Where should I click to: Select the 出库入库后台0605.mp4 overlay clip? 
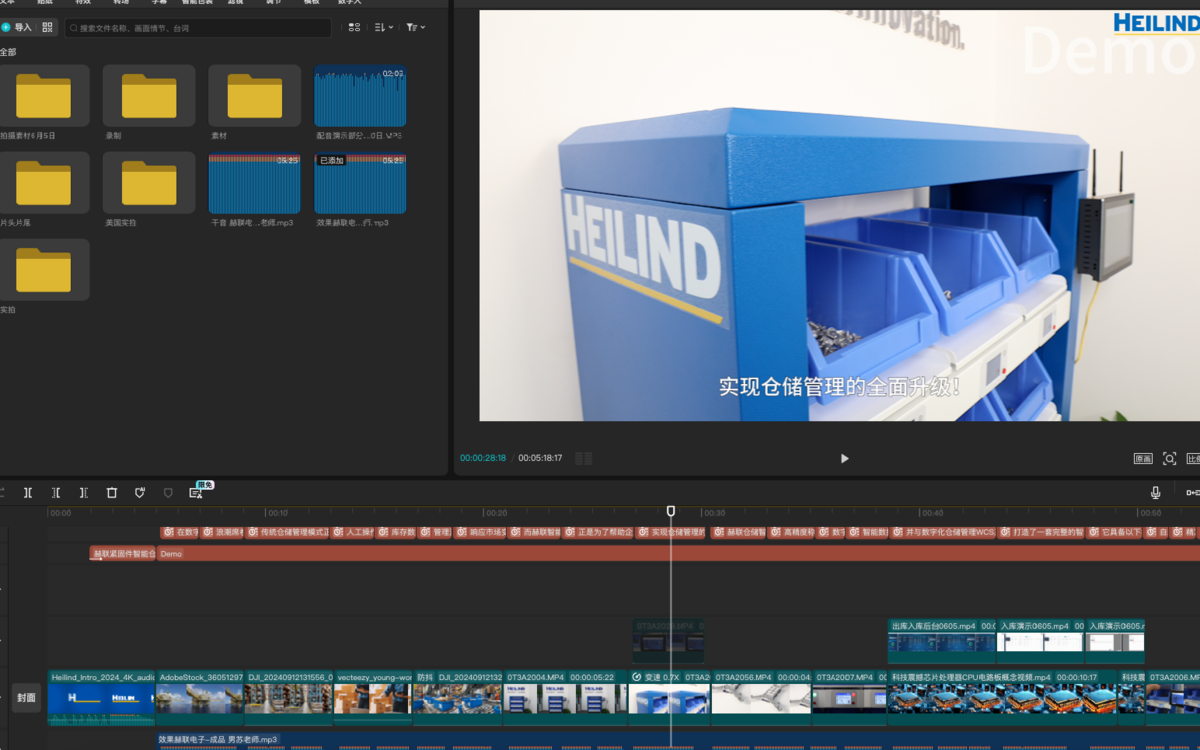tap(941, 641)
